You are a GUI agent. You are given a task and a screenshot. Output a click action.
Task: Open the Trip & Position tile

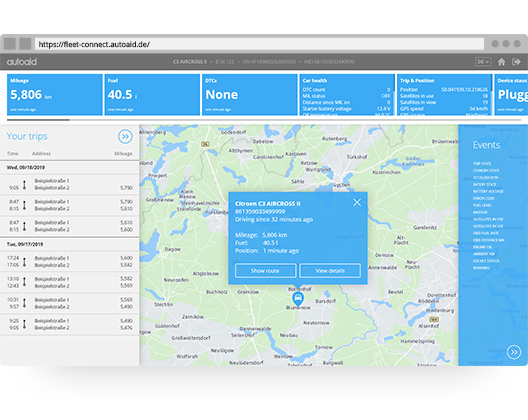point(444,95)
